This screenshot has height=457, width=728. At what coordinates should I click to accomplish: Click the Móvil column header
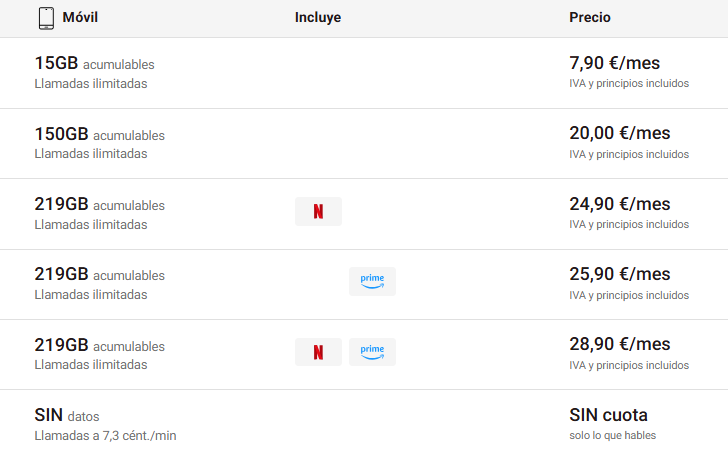tap(80, 18)
